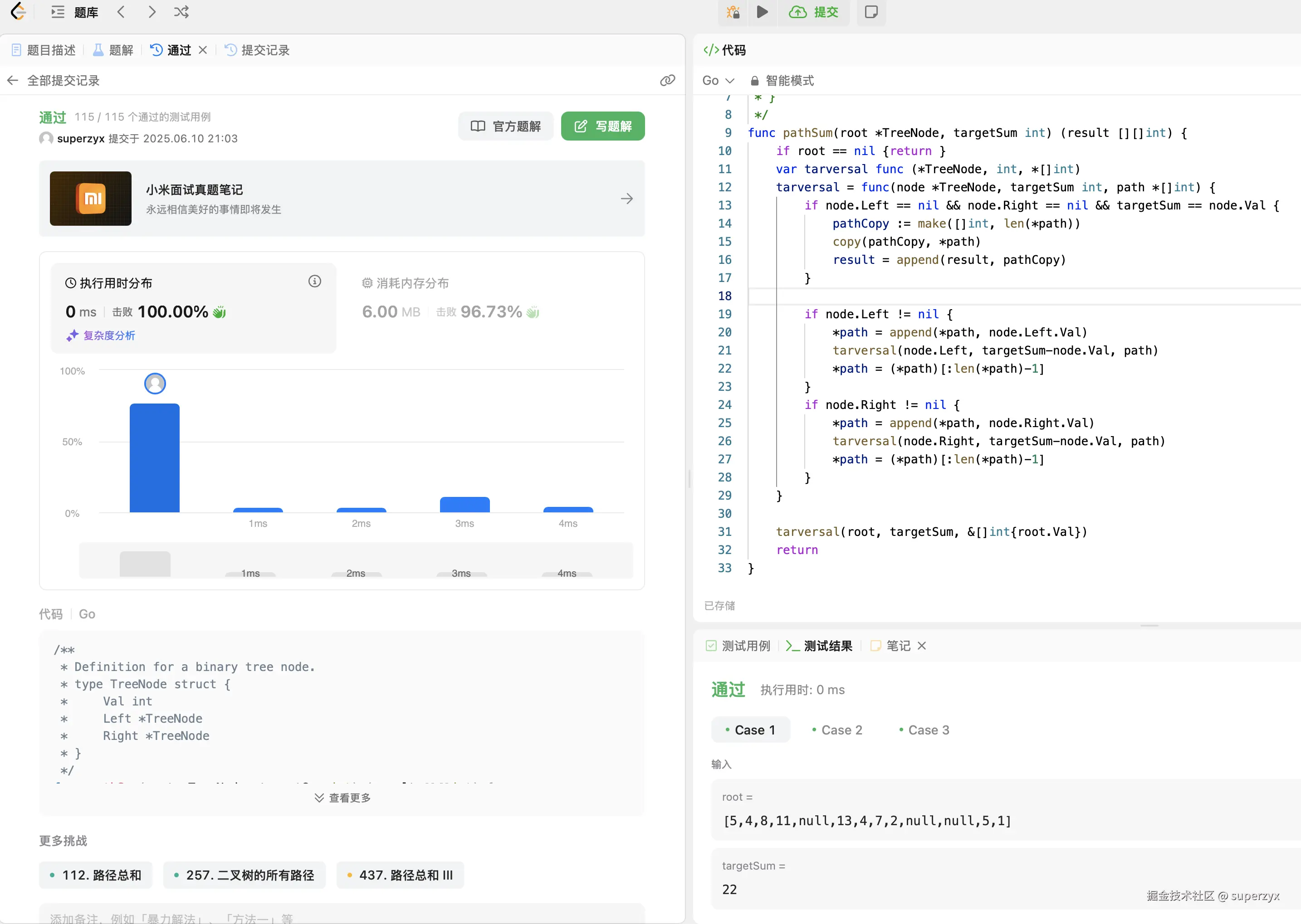The height and width of the screenshot is (924, 1301).
Task: Run code with play button
Action: tap(763, 12)
